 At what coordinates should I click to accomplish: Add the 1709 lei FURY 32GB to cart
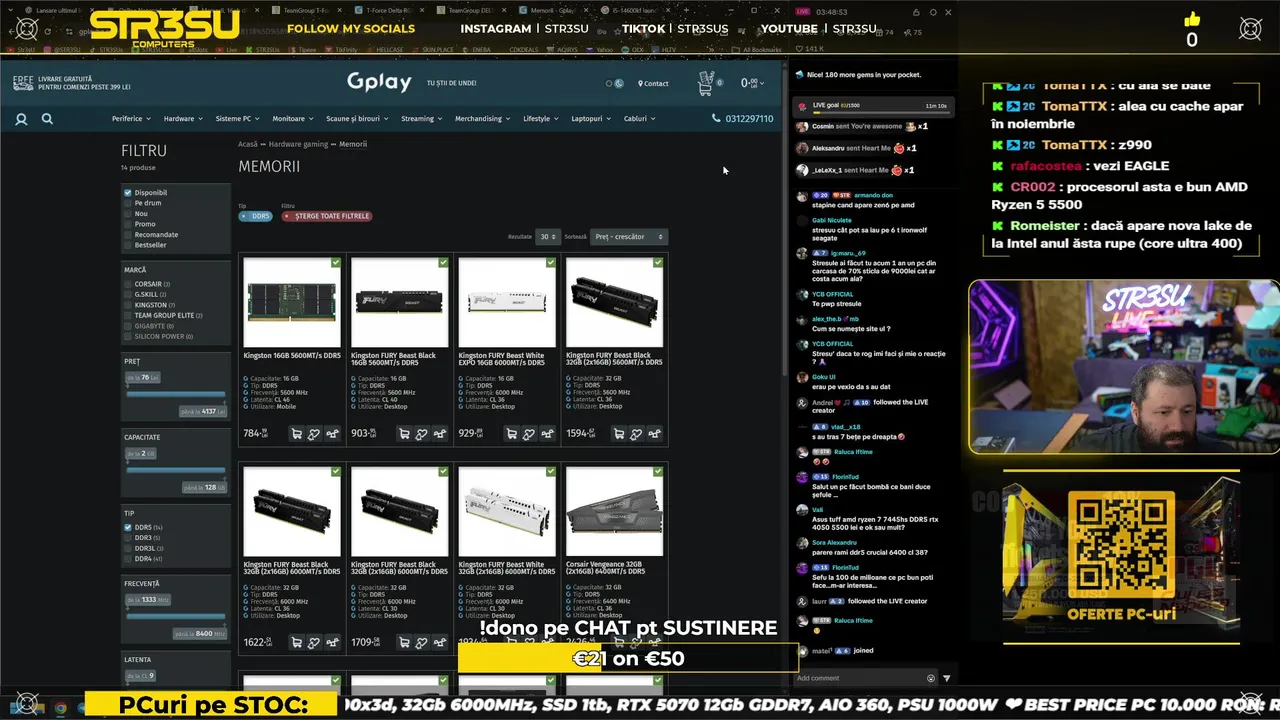tap(404, 643)
